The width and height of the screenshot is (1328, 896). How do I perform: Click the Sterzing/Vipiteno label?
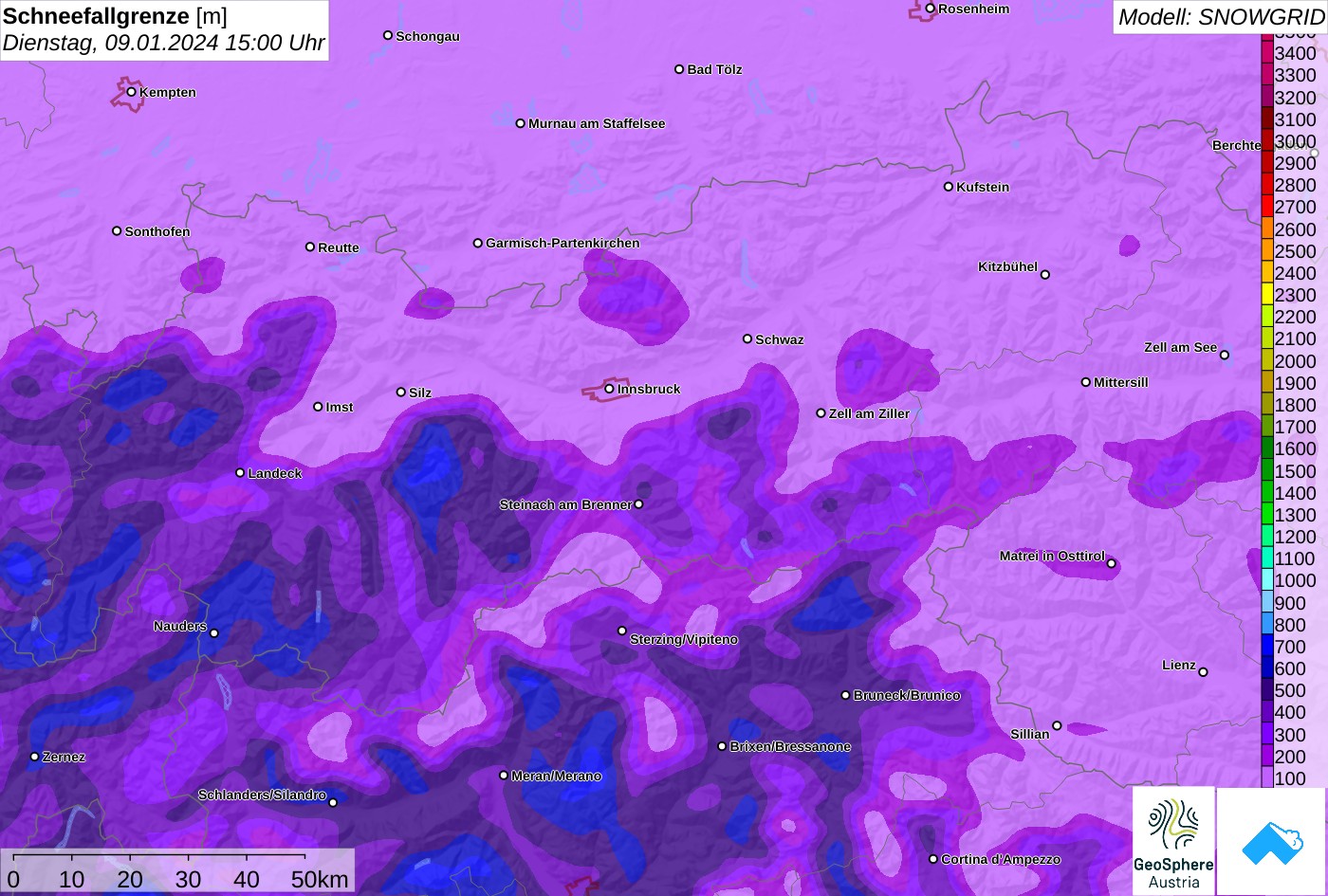684,639
